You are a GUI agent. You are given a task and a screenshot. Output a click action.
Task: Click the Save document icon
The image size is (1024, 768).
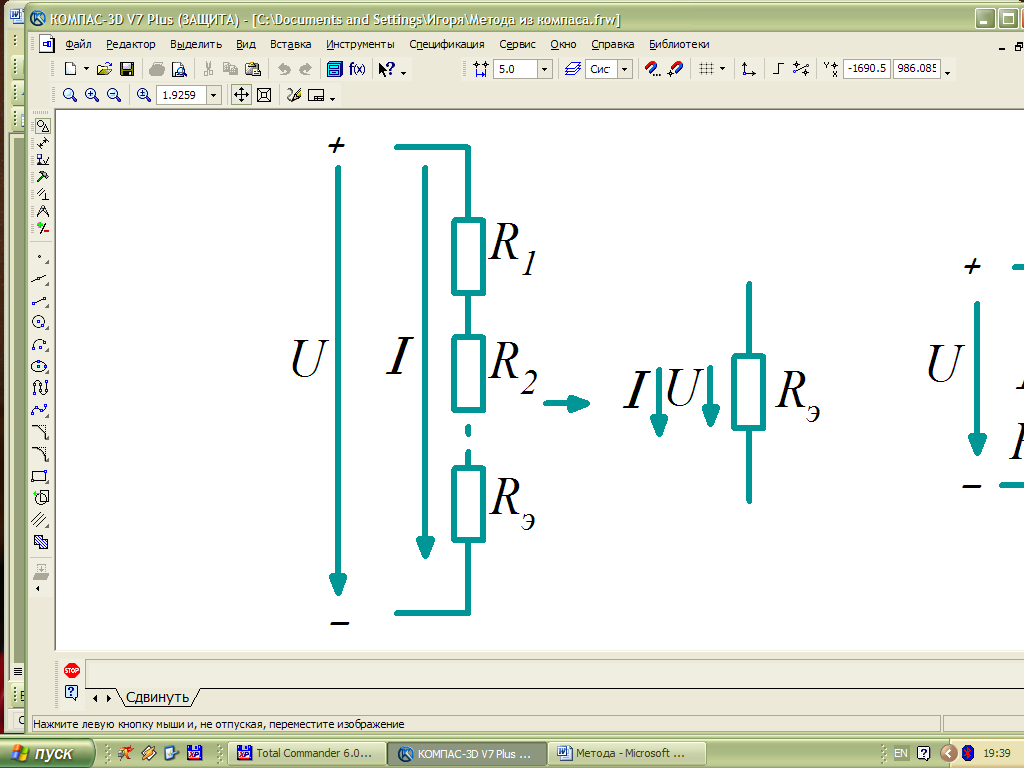127,69
